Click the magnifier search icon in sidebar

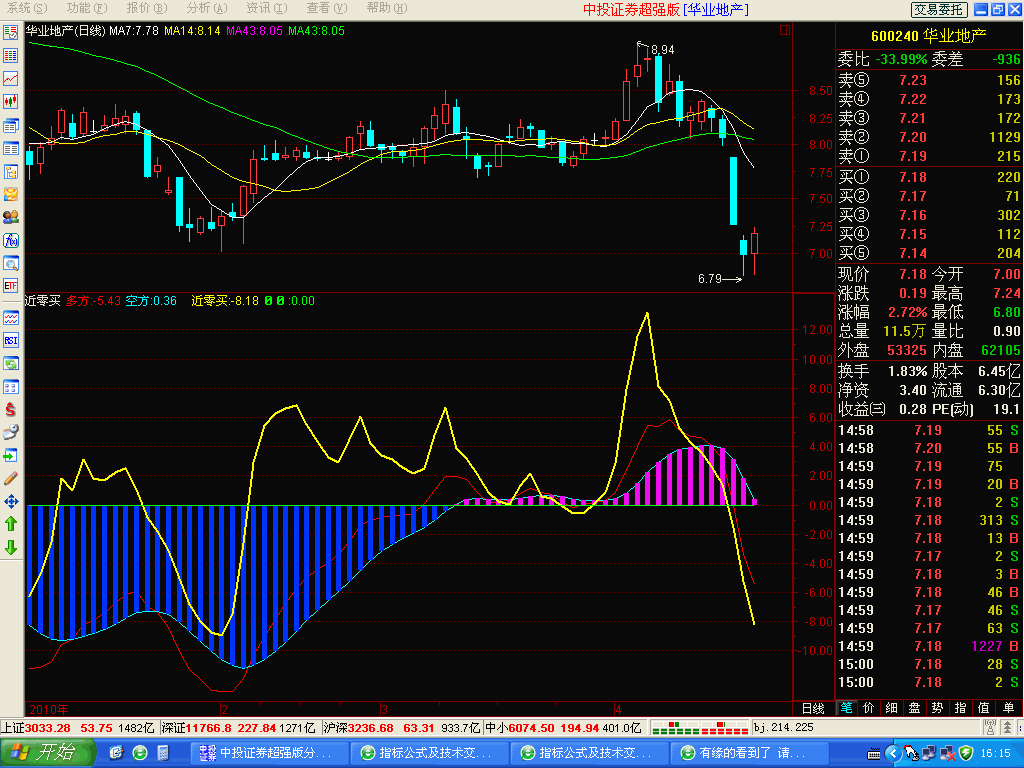coord(11,263)
